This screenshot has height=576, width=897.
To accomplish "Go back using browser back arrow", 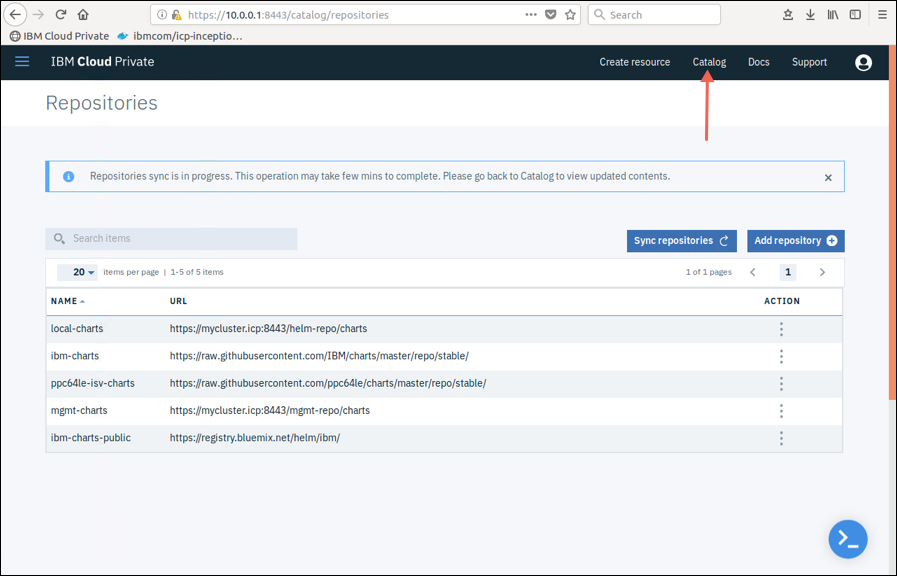I will pyautogui.click(x=15, y=14).
